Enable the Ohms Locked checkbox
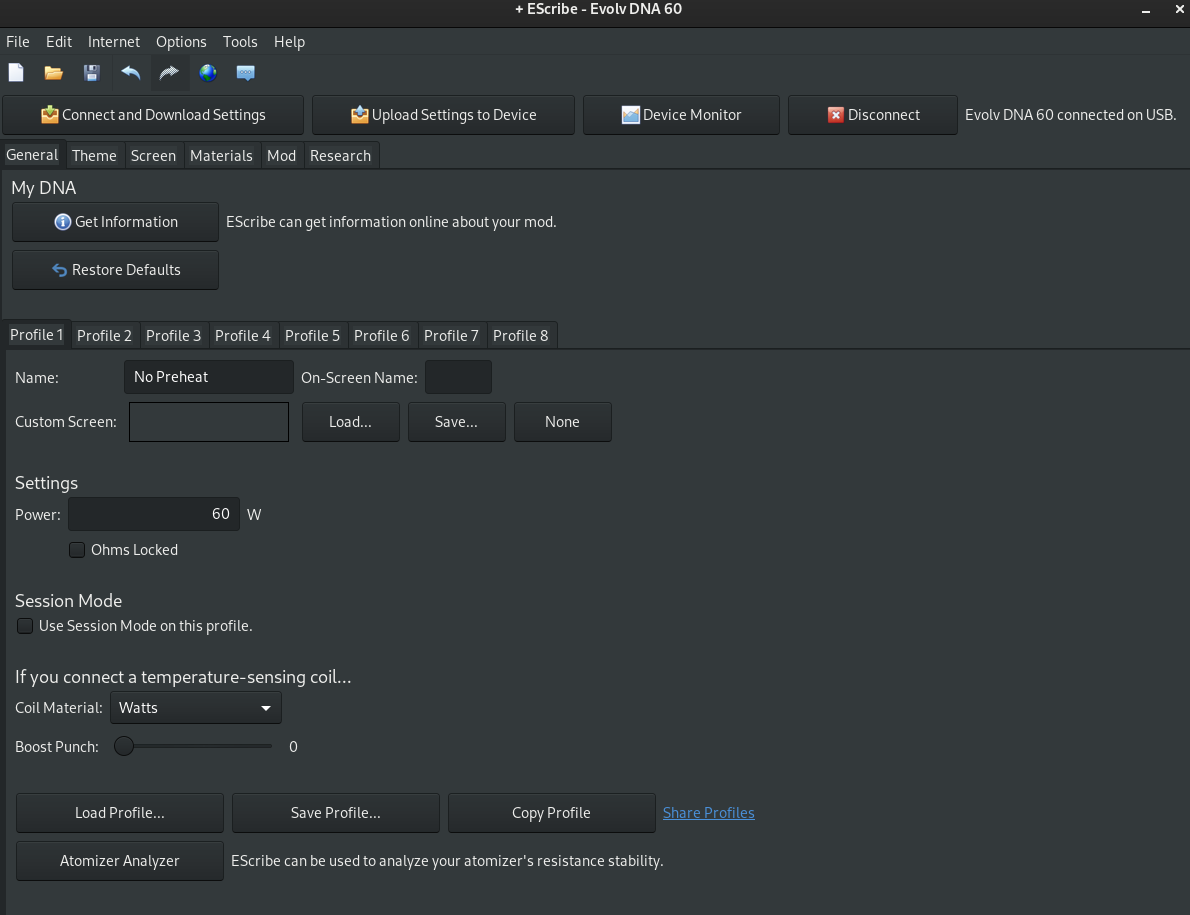The width and height of the screenshot is (1190, 915). tap(77, 550)
